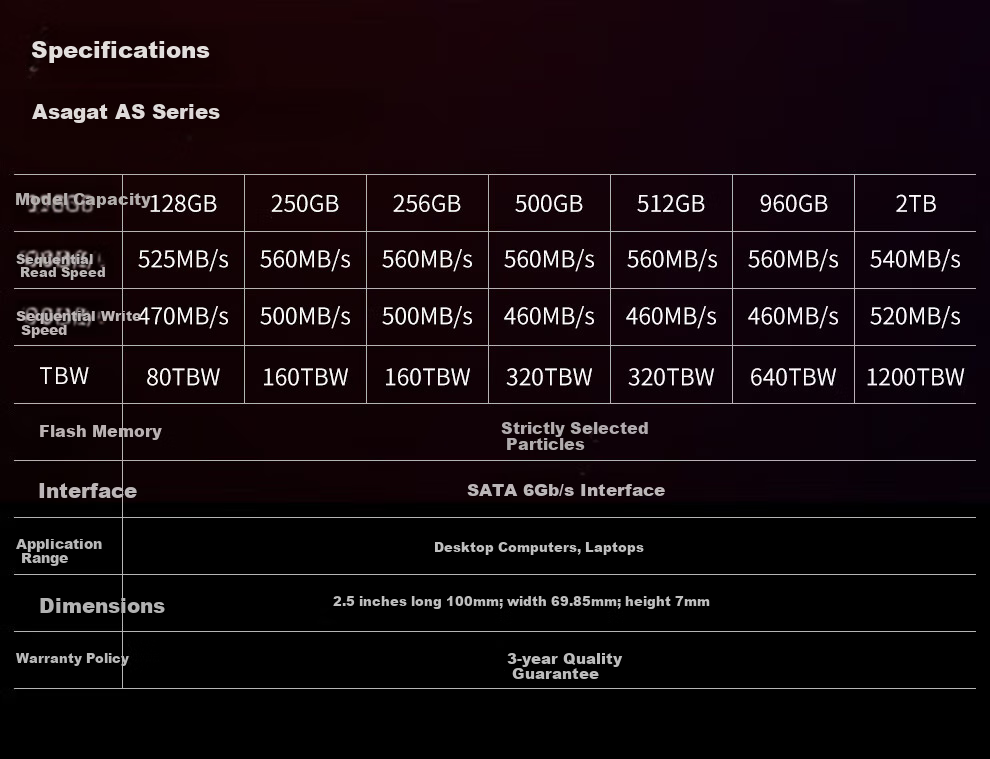Select the 250GB capacity cell
This screenshot has height=759, width=990.
pyautogui.click(x=305, y=203)
